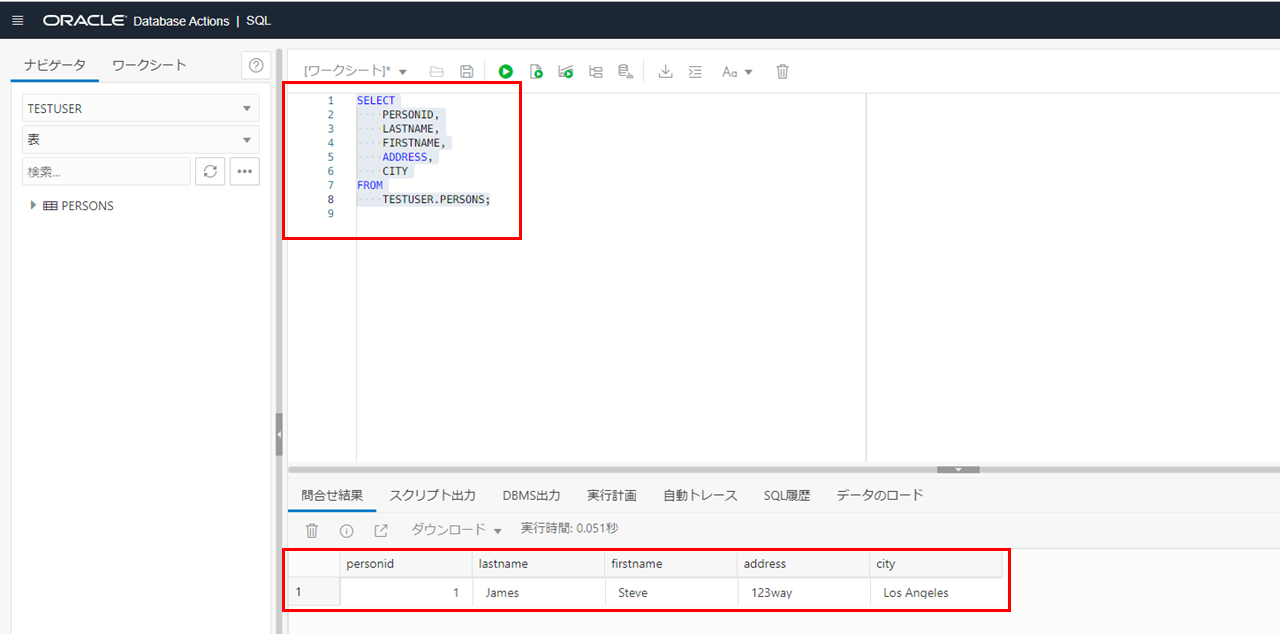The height and width of the screenshot is (634, 1280).
Task: Expand the PERSONS table node
Action: click(x=34, y=205)
